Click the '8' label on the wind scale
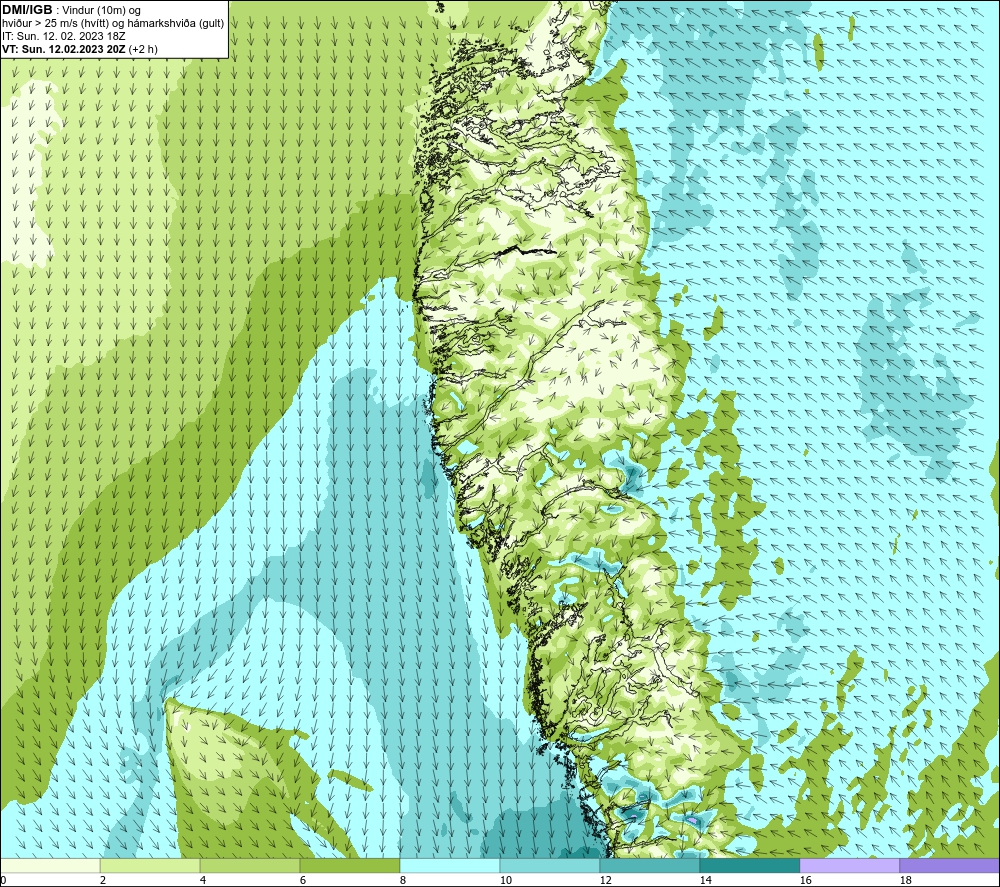This screenshot has width=1000, height=887. 403,881
